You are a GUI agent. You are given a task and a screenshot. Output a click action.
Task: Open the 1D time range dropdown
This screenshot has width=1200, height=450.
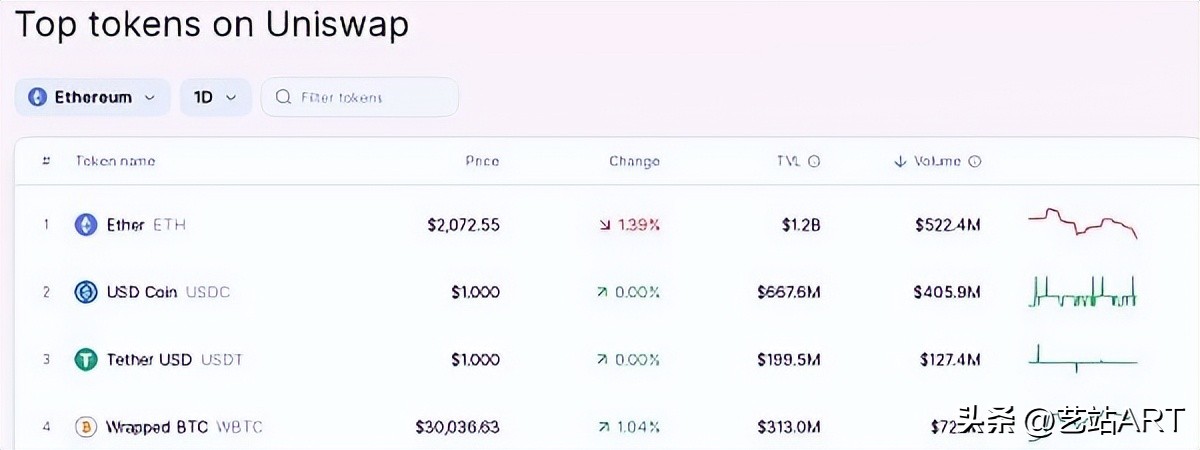[215, 97]
